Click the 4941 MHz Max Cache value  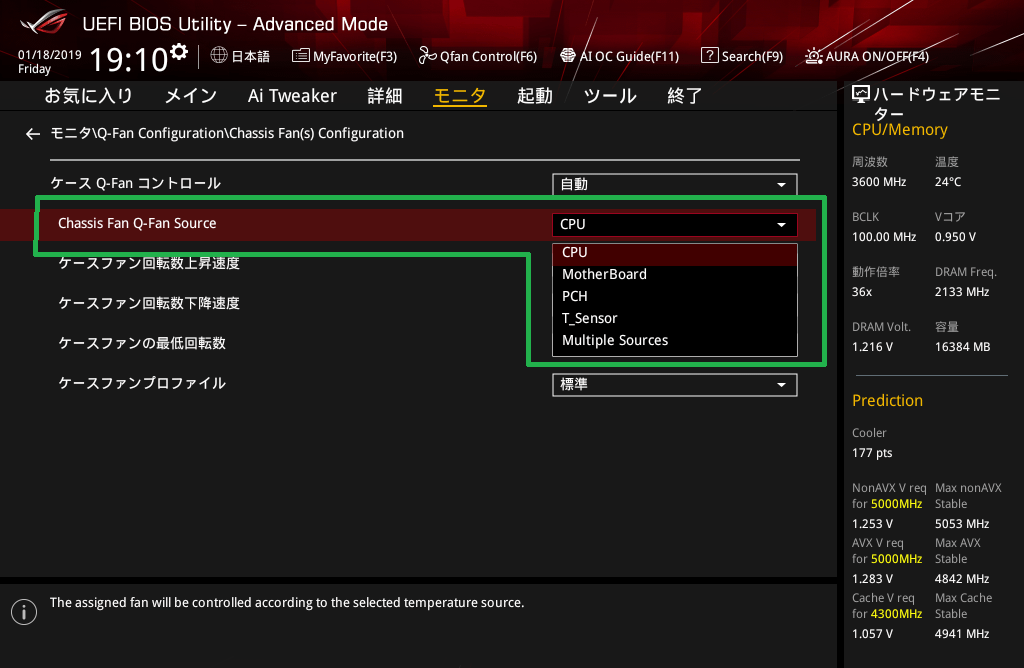tap(962, 633)
